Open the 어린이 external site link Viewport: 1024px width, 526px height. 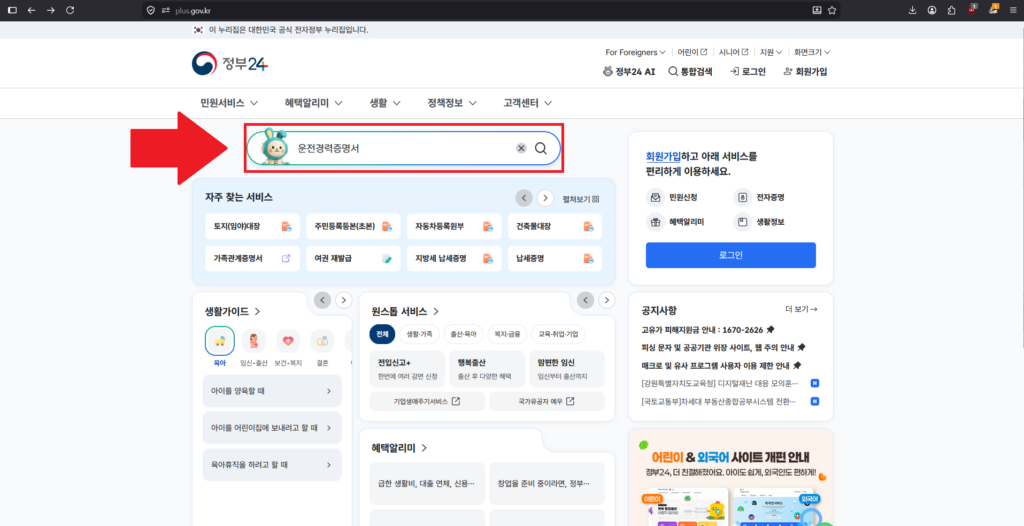692,52
